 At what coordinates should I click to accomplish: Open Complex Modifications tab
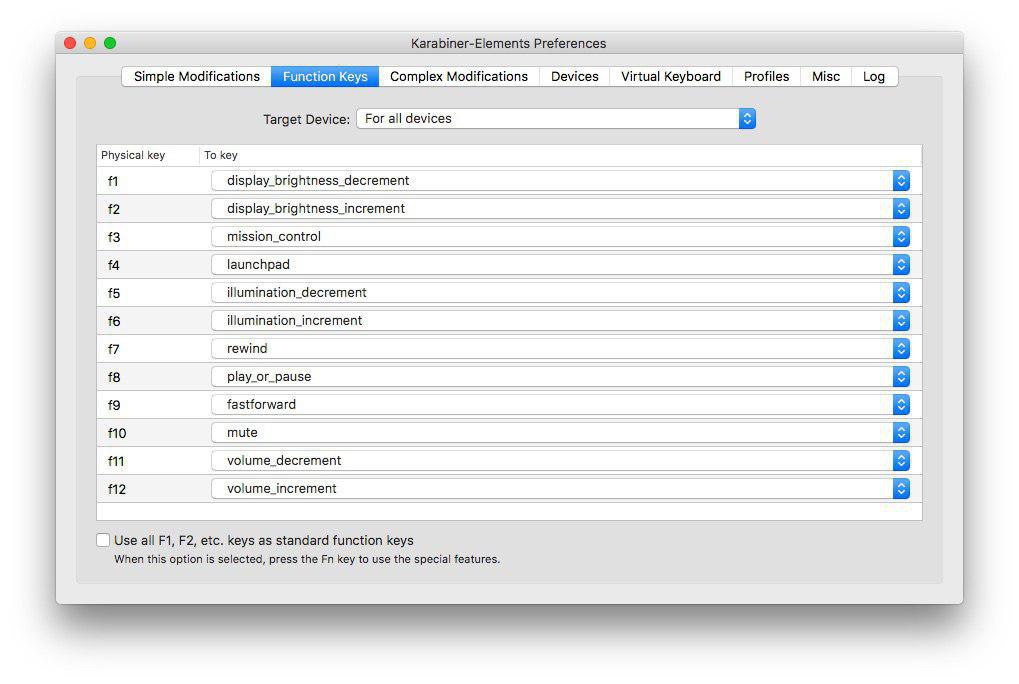[x=459, y=77]
